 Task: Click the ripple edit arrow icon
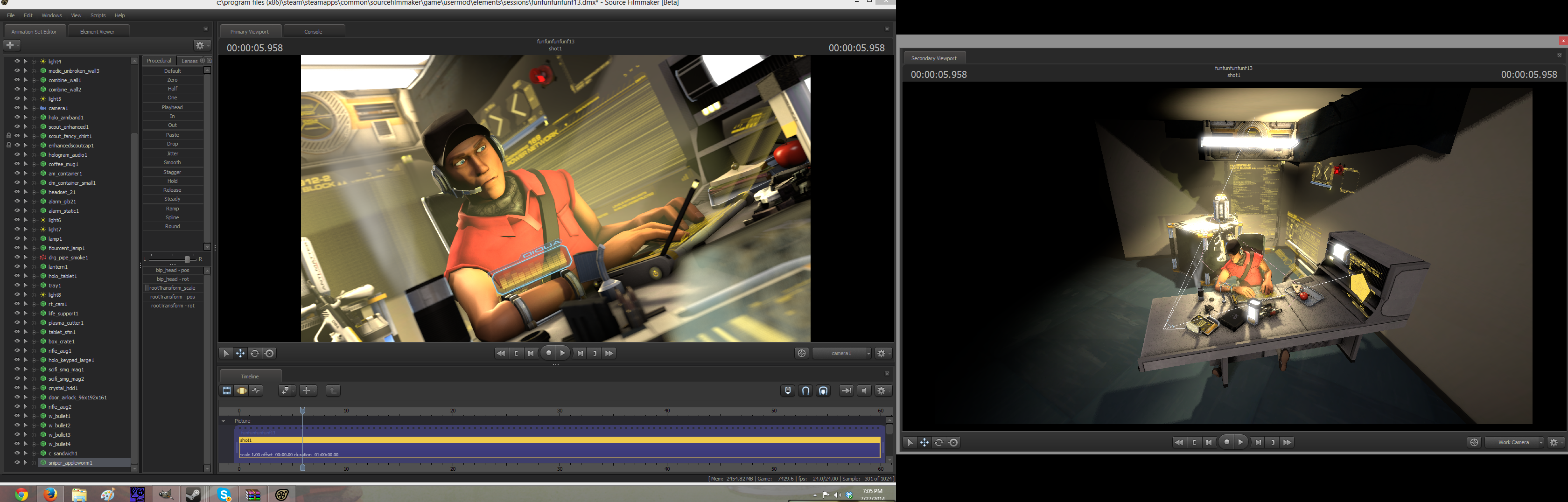[846, 390]
